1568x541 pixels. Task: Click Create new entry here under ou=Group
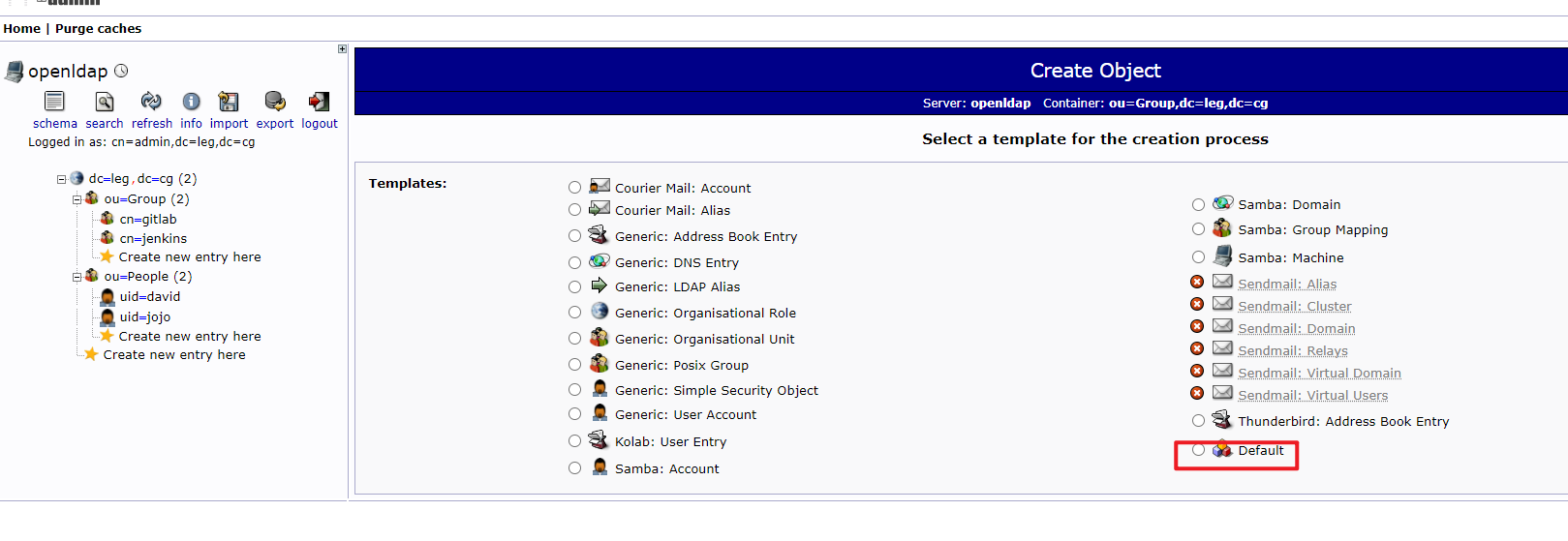(x=189, y=256)
